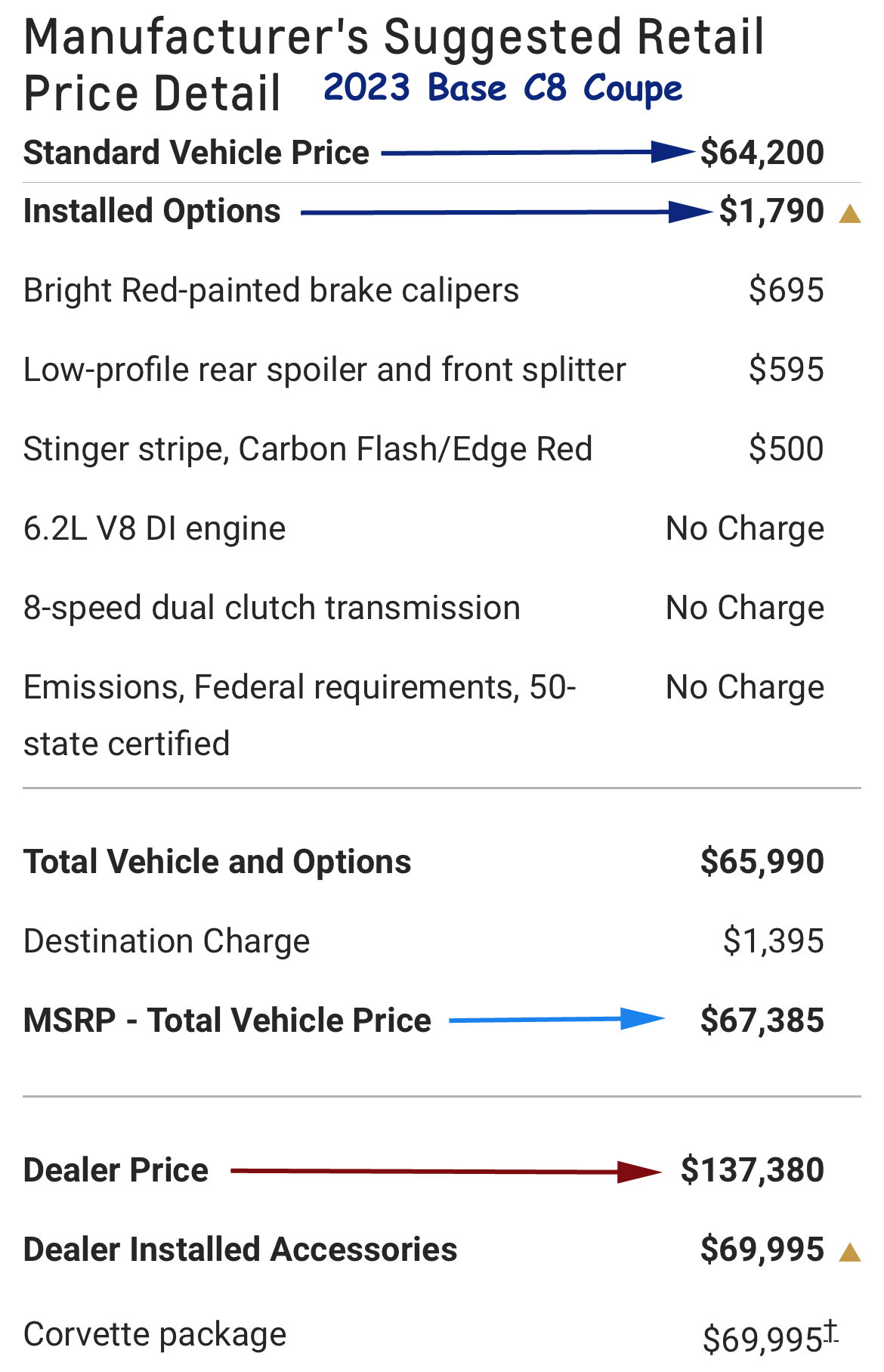The image size is (884, 1372).
Task: Click Total Vehicle and Options label
Action: point(217,862)
